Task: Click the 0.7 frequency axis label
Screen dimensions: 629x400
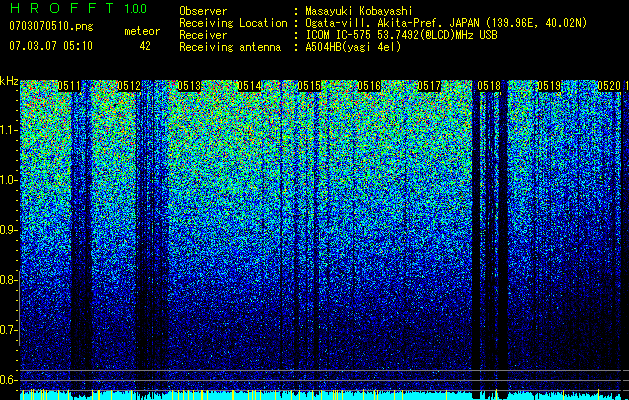Action: [8, 330]
